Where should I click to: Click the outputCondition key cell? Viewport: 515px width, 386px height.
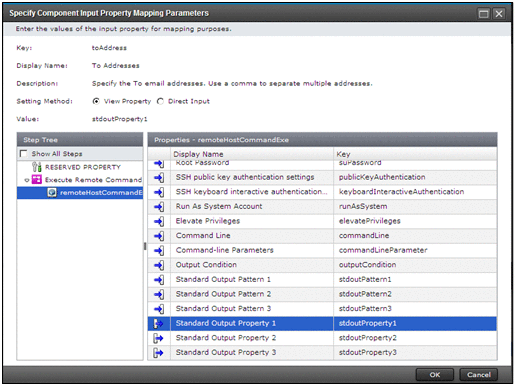tap(415, 265)
